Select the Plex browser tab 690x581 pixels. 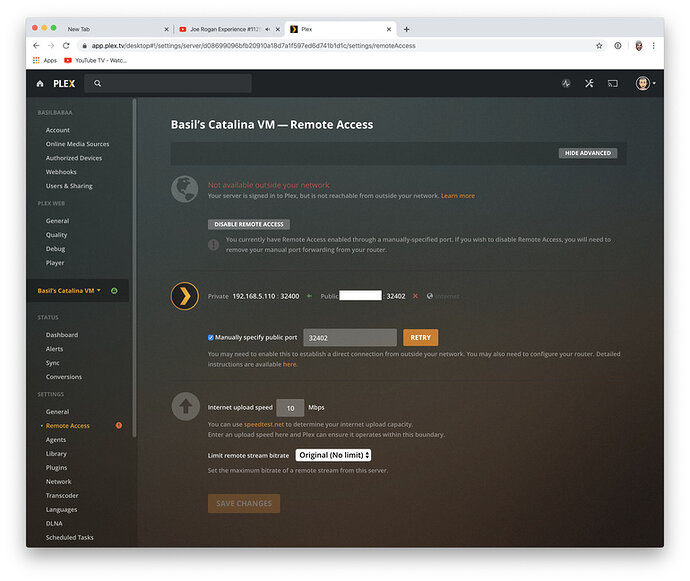339,29
